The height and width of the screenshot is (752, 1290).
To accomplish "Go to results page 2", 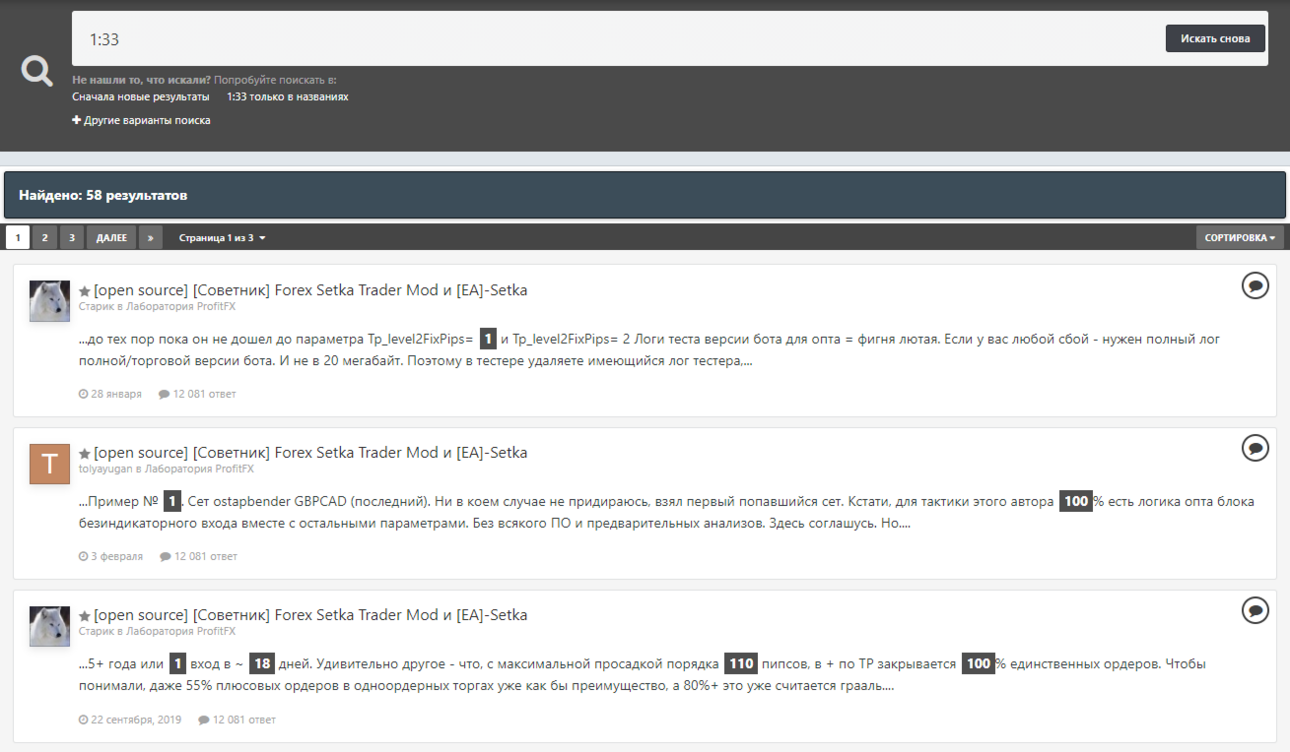I will click(44, 238).
